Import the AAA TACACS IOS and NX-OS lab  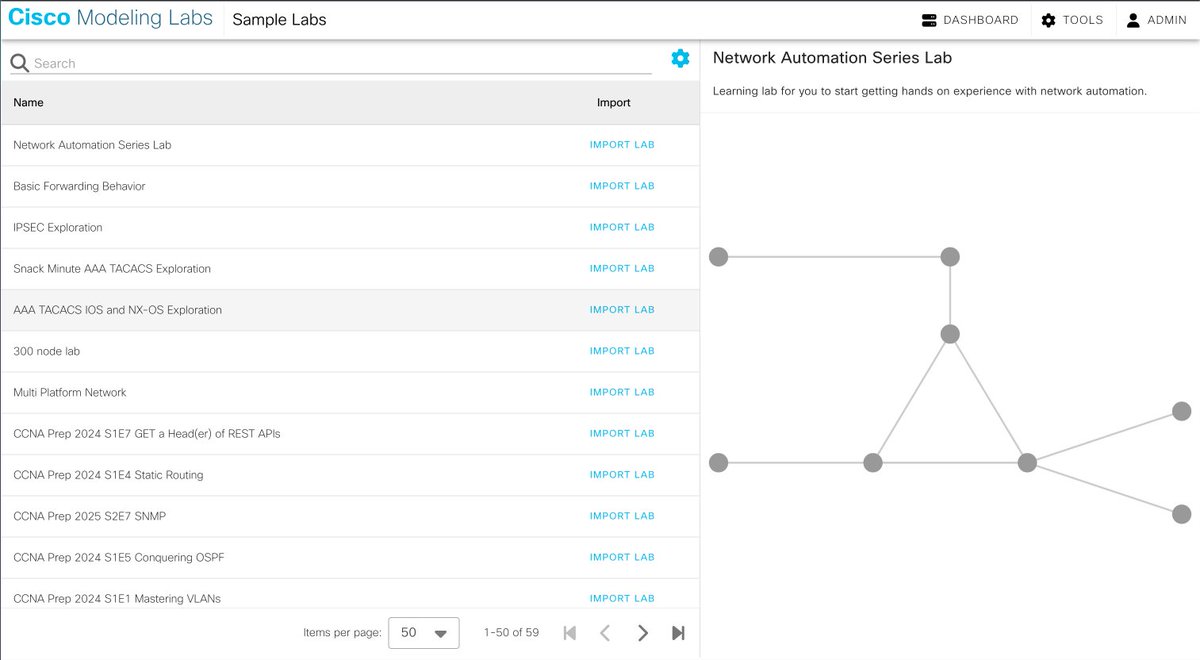click(x=622, y=310)
